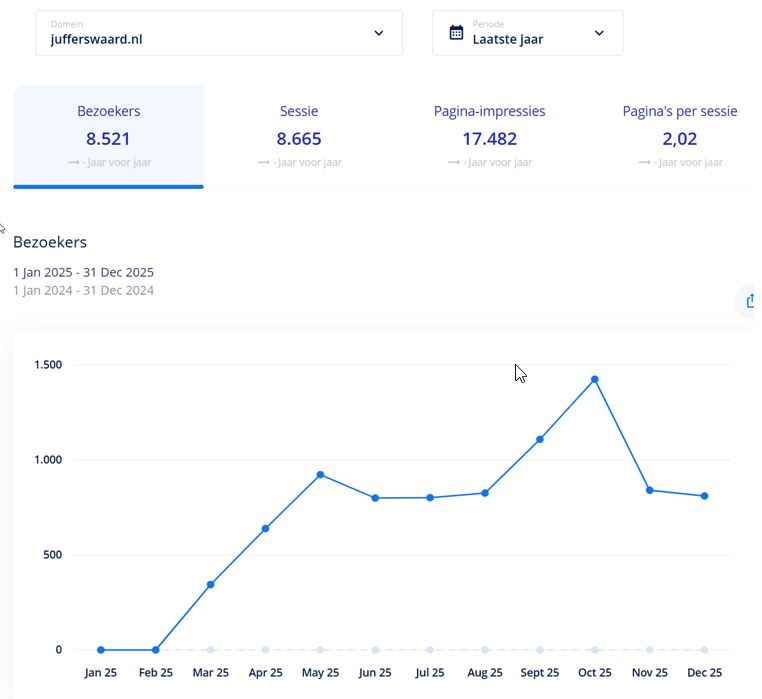
Task: Click the faded previous-year point at Jun 25
Action: click(375, 650)
